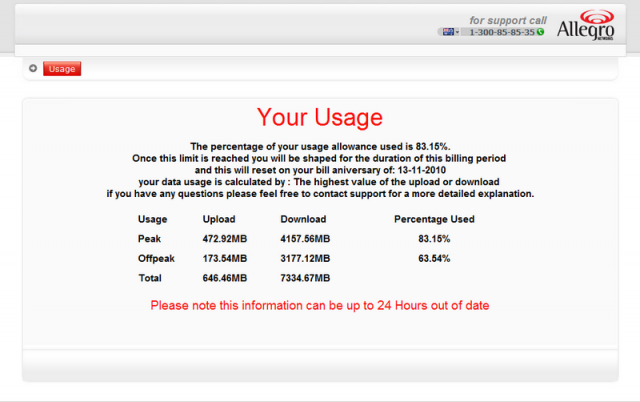Click the 'Peak' row label
The height and width of the screenshot is (402, 640).
pos(149,239)
